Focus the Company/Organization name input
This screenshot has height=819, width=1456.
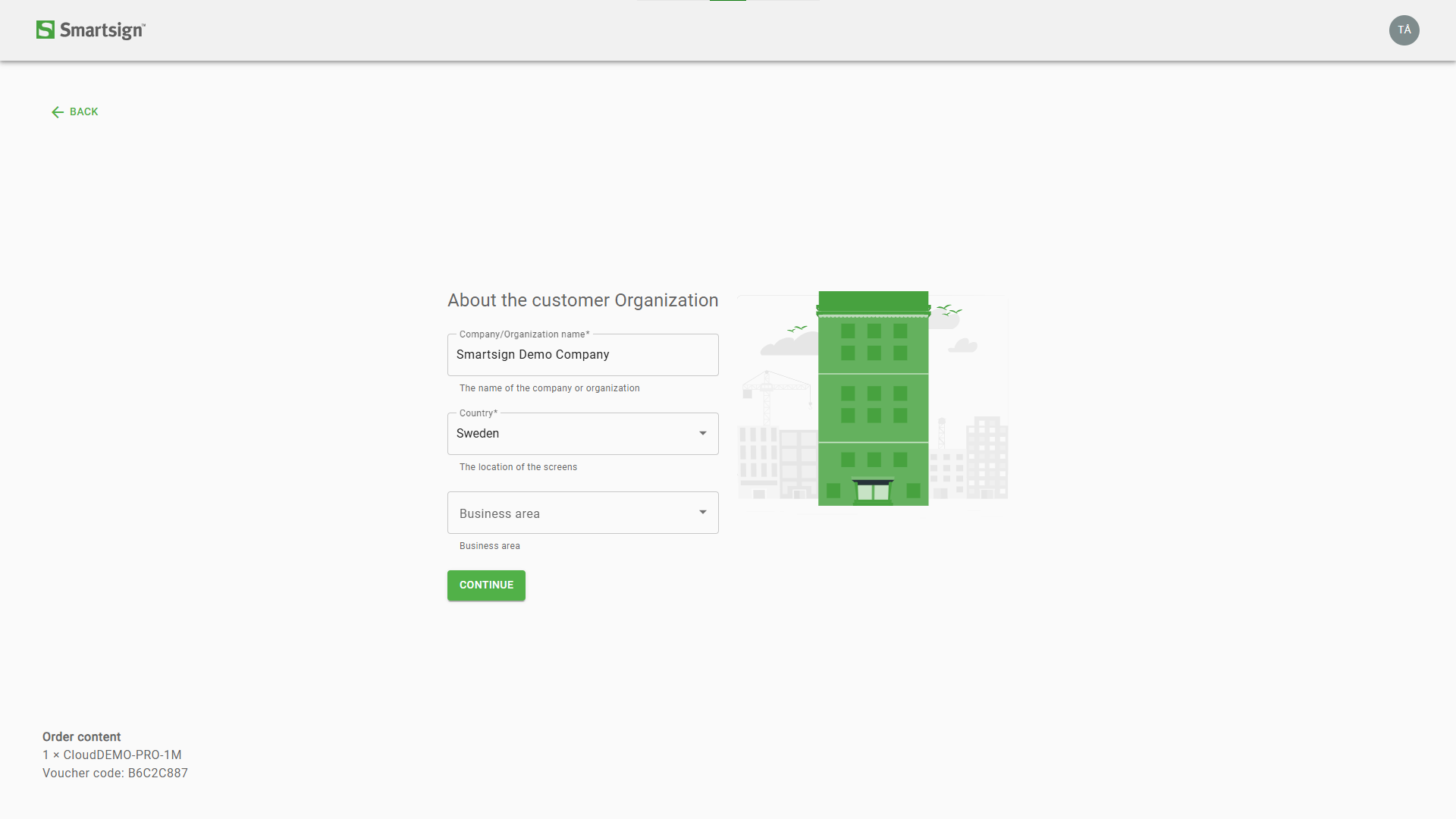582,355
